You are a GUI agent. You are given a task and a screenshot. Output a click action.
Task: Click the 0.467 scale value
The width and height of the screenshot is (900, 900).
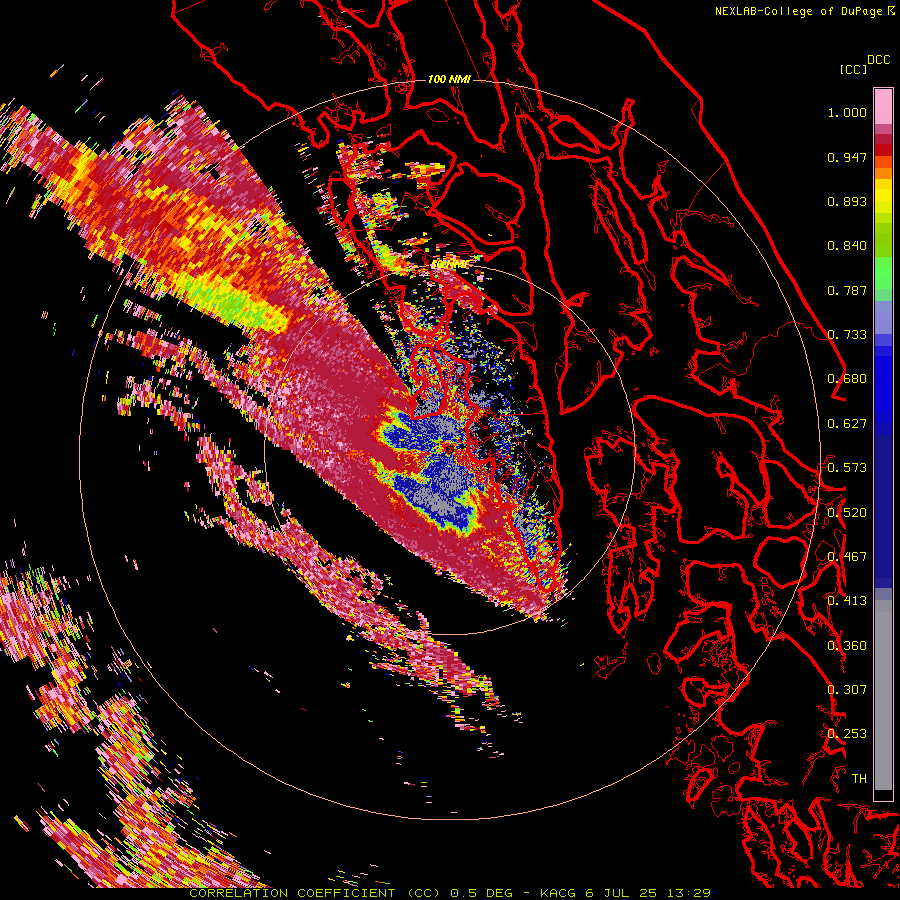click(847, 557)
